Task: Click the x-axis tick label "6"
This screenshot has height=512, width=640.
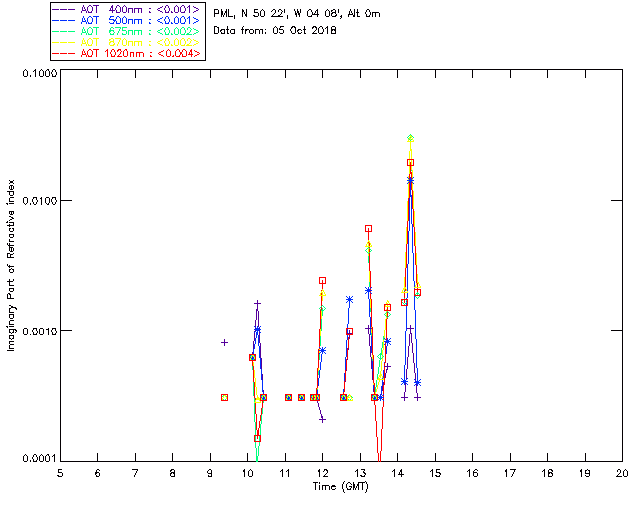Action: 98,474
